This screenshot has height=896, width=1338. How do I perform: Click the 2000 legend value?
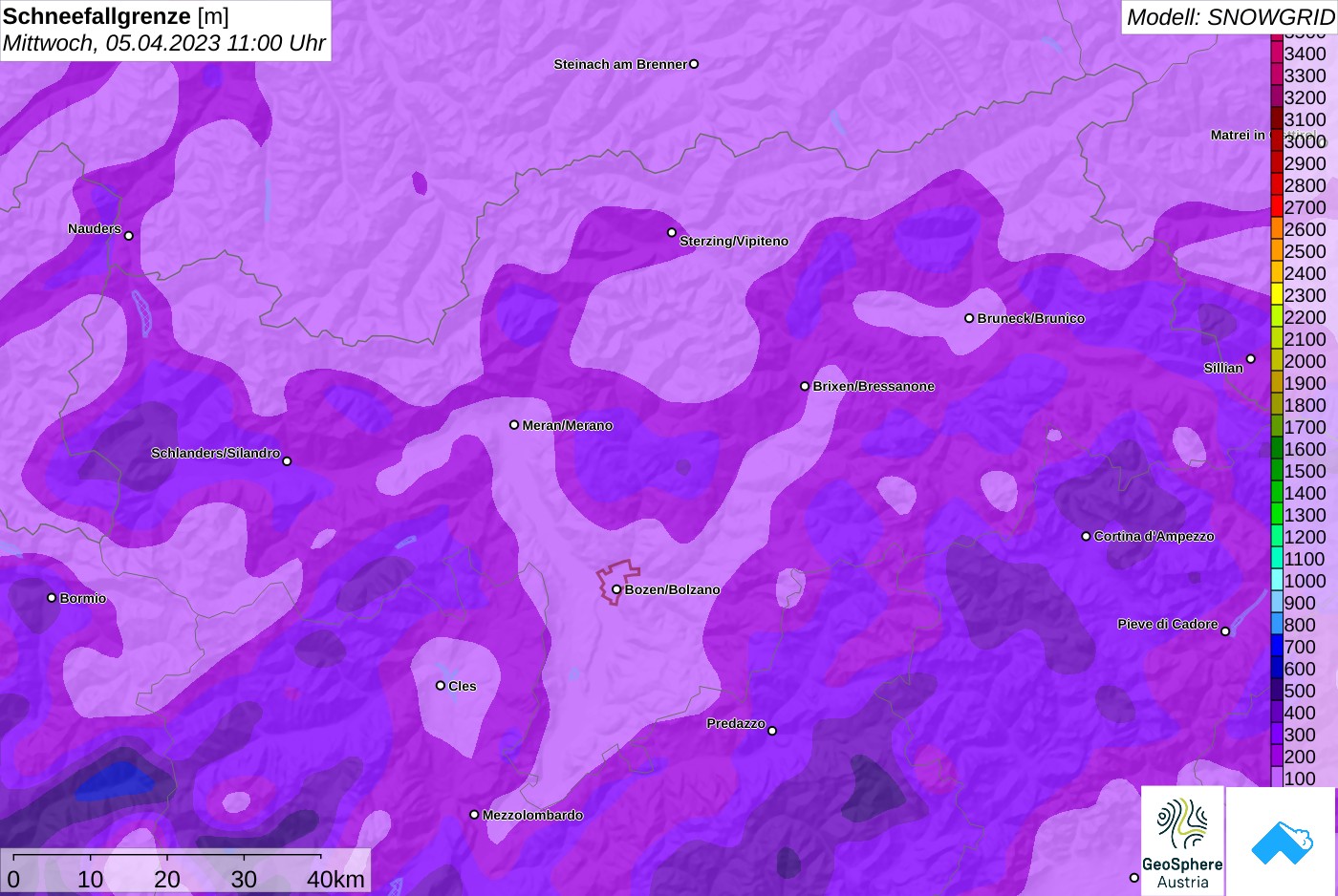pyautogui.click(x=1306, y=361)
